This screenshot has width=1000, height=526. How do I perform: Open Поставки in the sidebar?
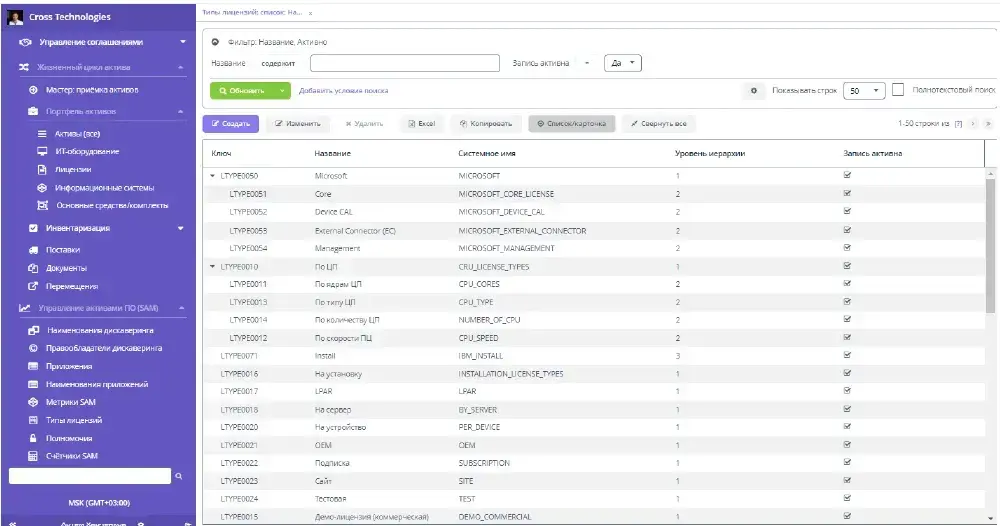click(63, 250)
